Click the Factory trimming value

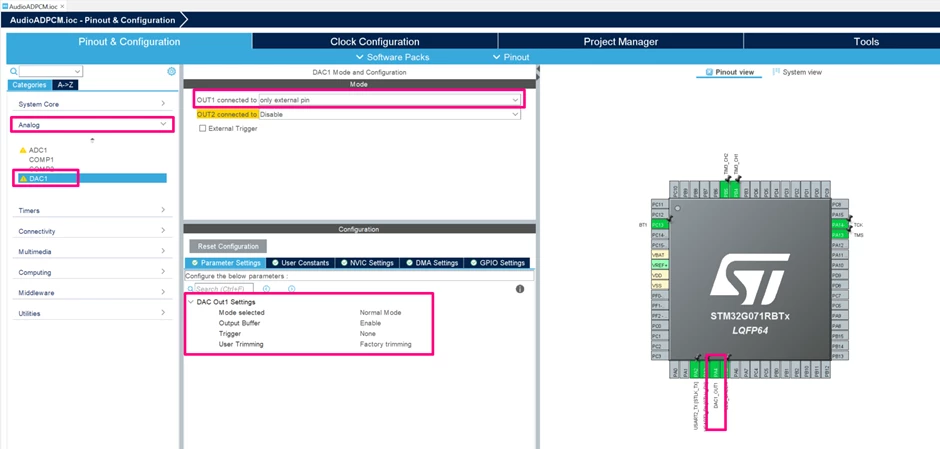[x=385, y=344]
